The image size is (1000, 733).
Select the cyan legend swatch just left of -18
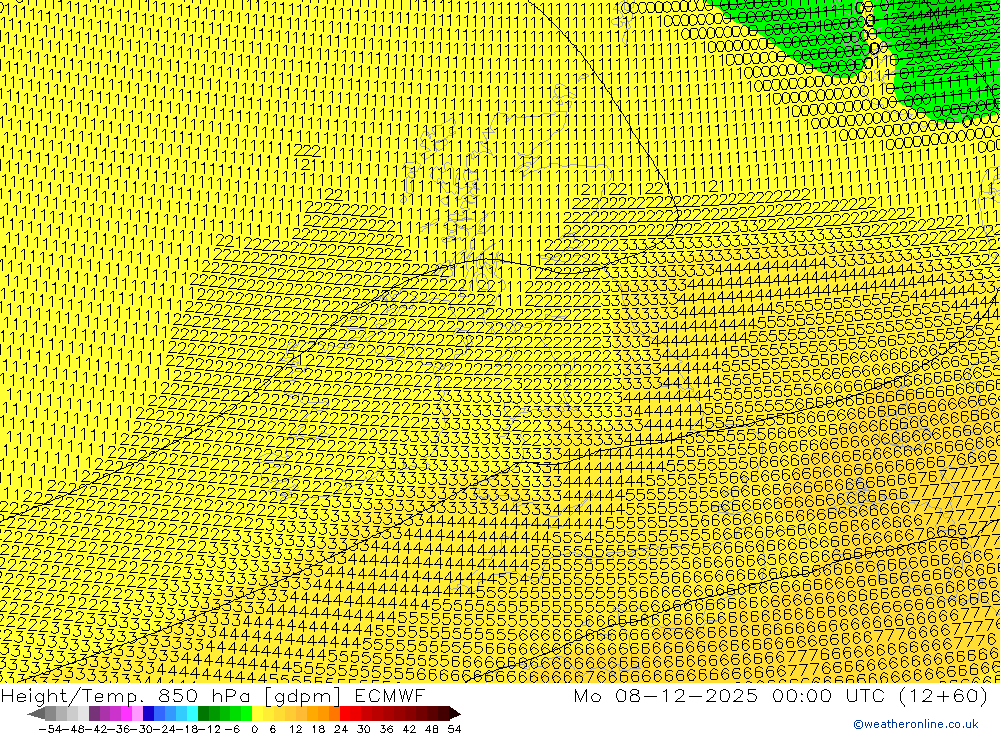tap(192, 714)
